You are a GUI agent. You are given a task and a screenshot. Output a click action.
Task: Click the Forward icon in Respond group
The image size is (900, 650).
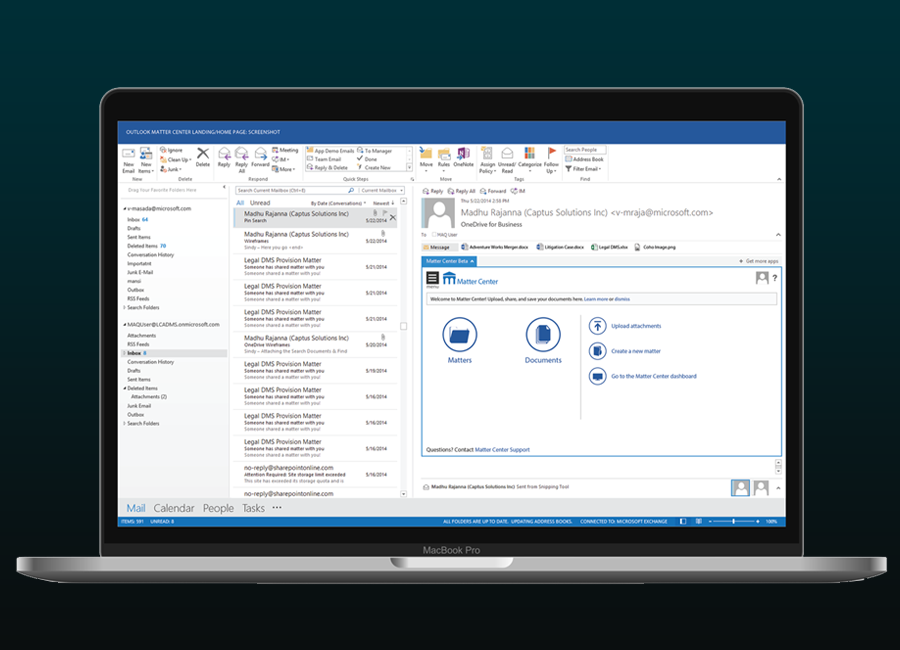261,154
